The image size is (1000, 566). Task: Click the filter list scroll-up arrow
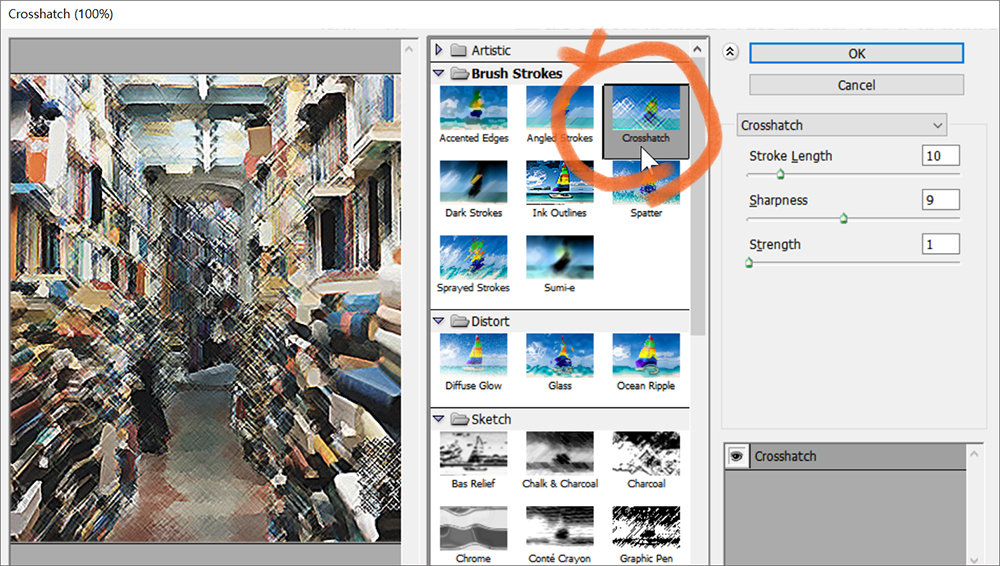(698, 49)
